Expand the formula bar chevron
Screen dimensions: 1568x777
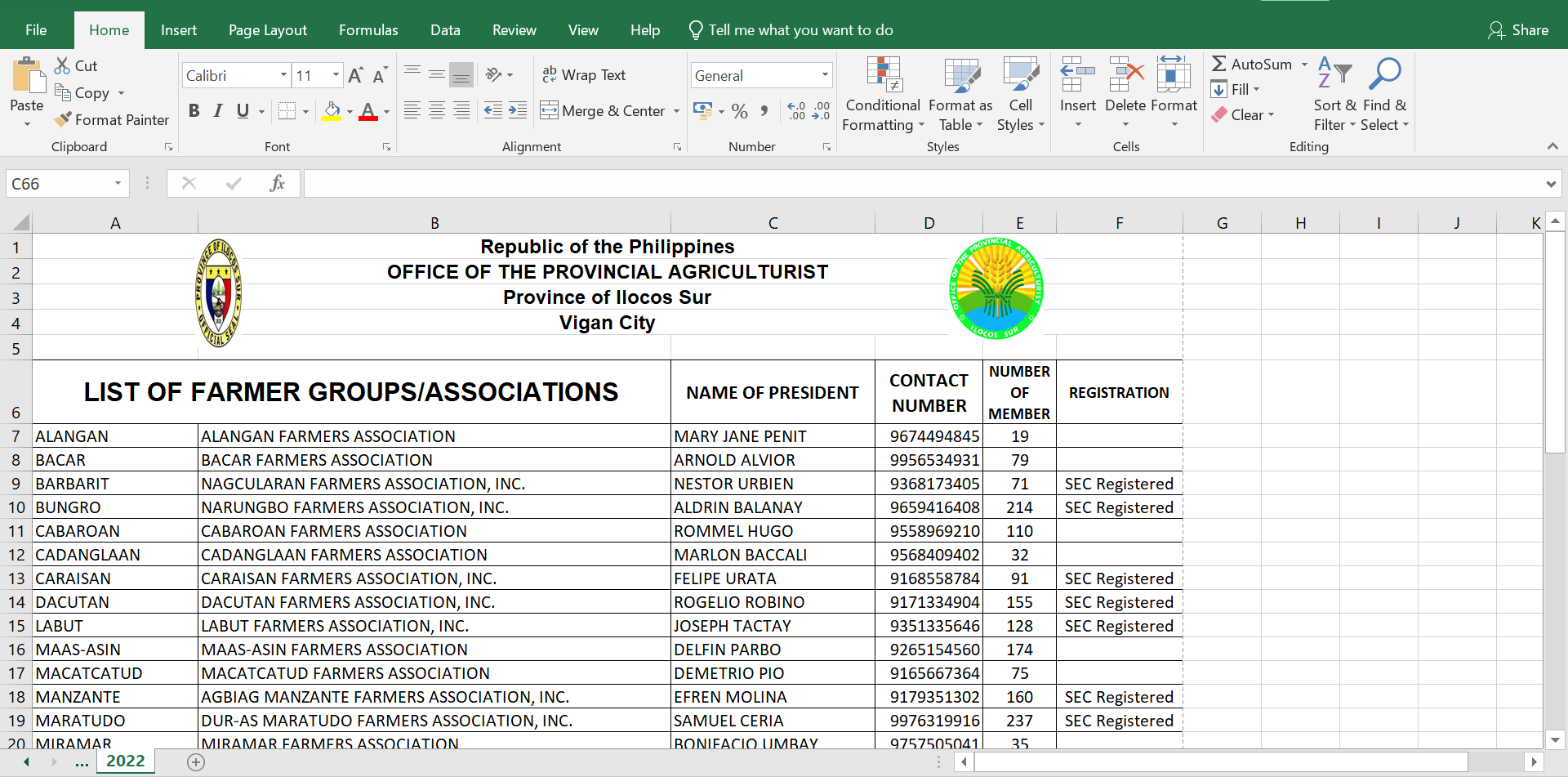[x=1550, y=184]
